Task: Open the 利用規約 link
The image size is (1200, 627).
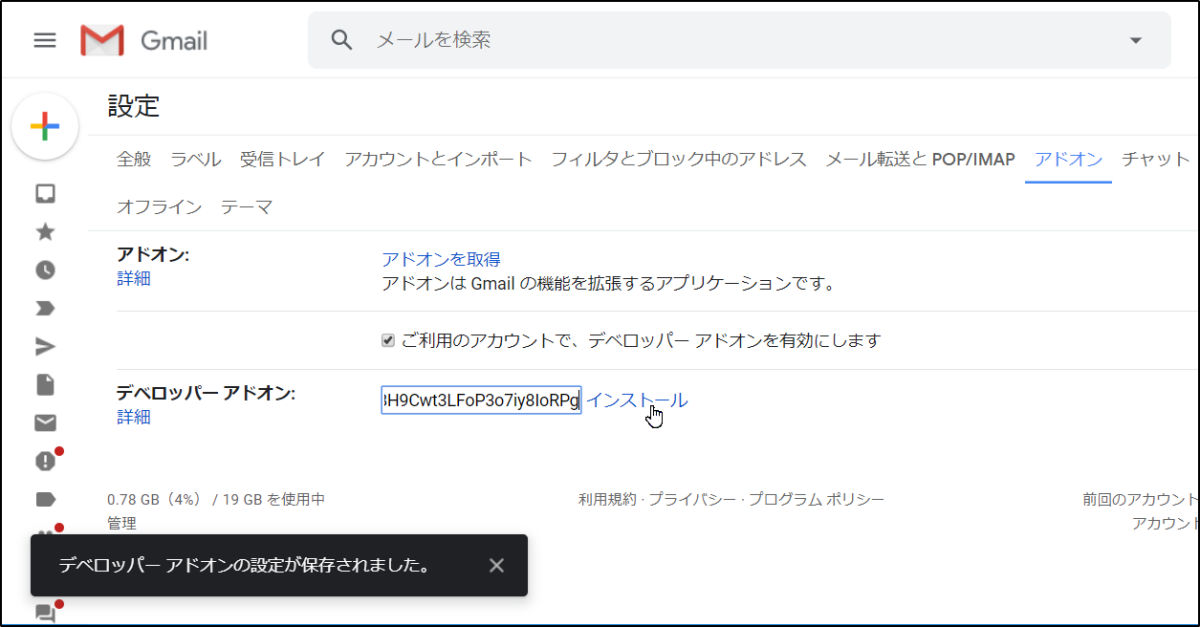Action: (x=607, y=499)
